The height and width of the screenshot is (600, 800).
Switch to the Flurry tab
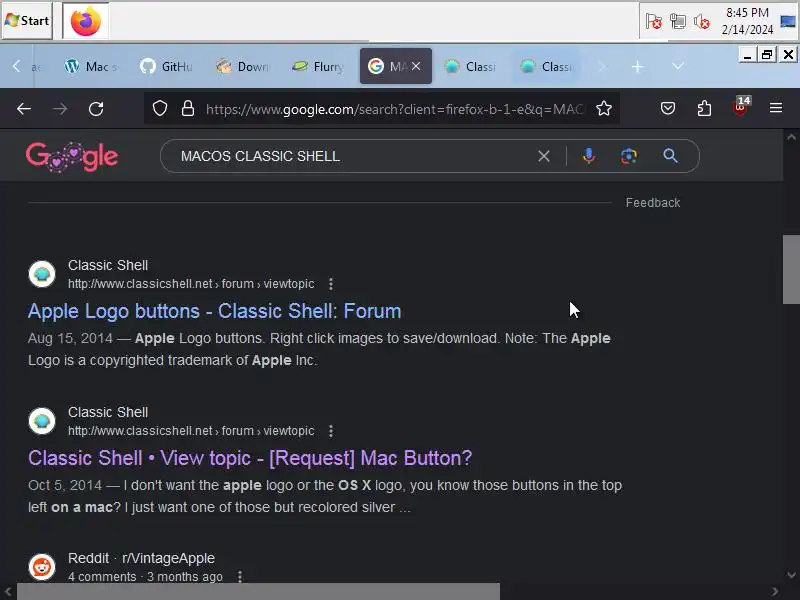pos(318,66)
